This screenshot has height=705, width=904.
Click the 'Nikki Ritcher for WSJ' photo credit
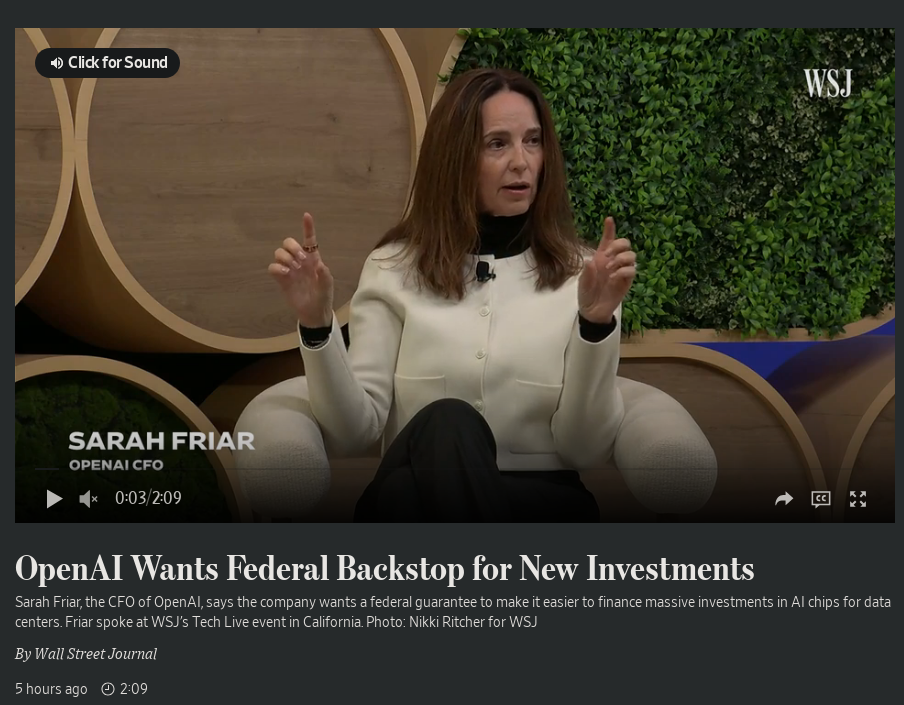pyautogui.click(x=473, y=622)
